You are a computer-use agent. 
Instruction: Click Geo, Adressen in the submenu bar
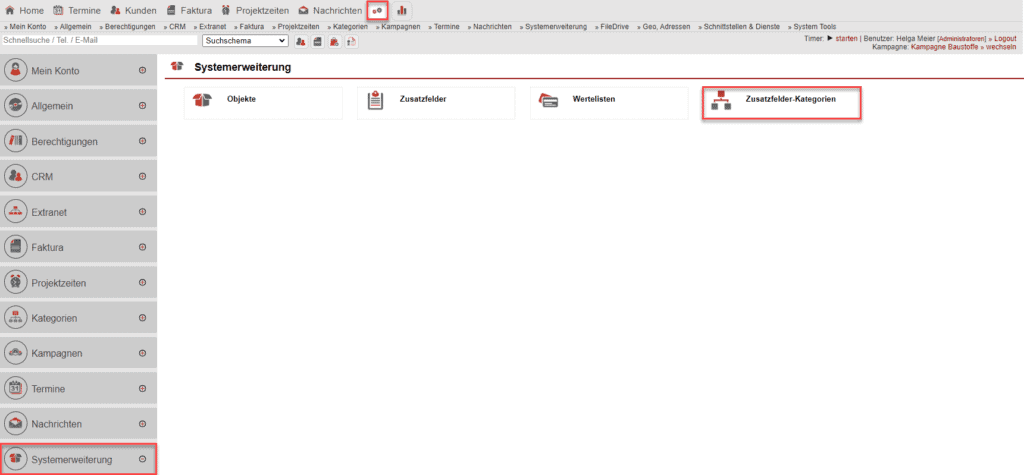664,27
